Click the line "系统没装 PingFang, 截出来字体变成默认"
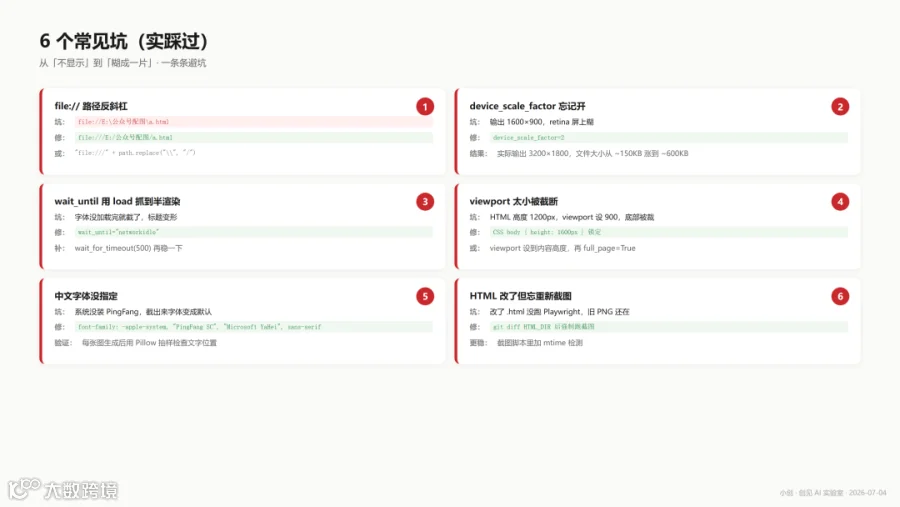Screen dimensions: 900x507 (x=143, y=312)
